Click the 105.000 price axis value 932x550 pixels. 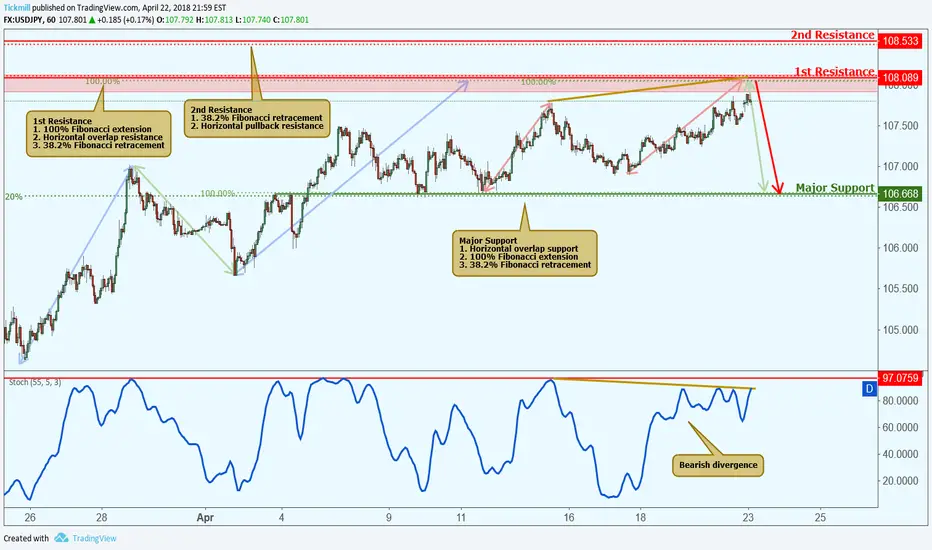pos(901,330)
